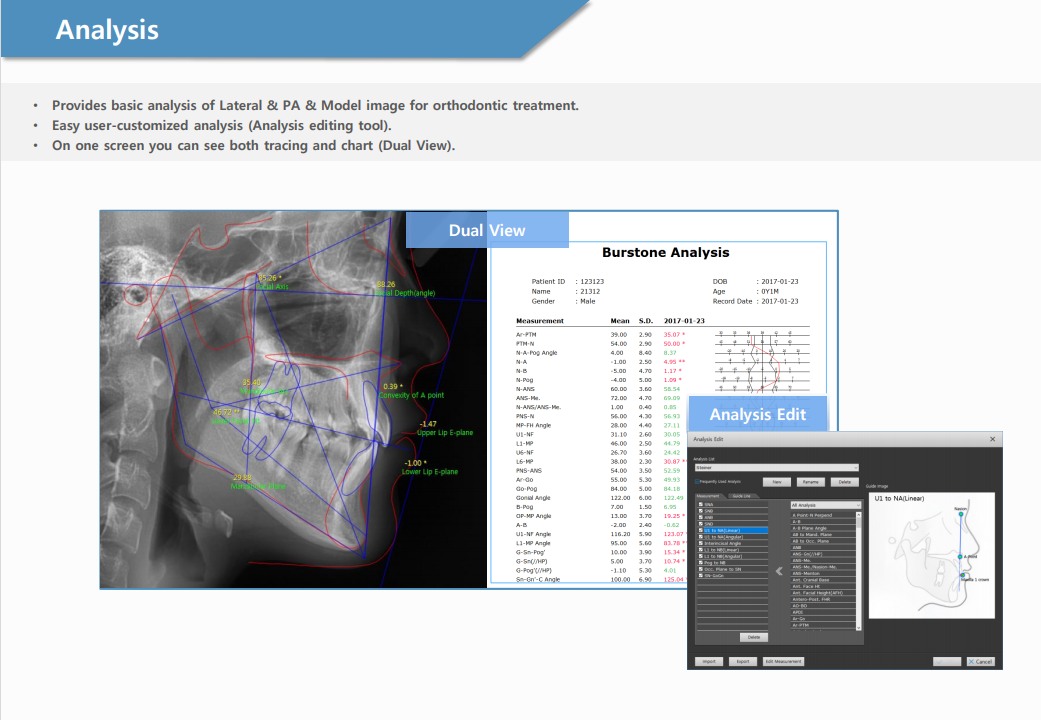Click the N-A-Pog Angle row in Burstone chart

click(600, 353)
